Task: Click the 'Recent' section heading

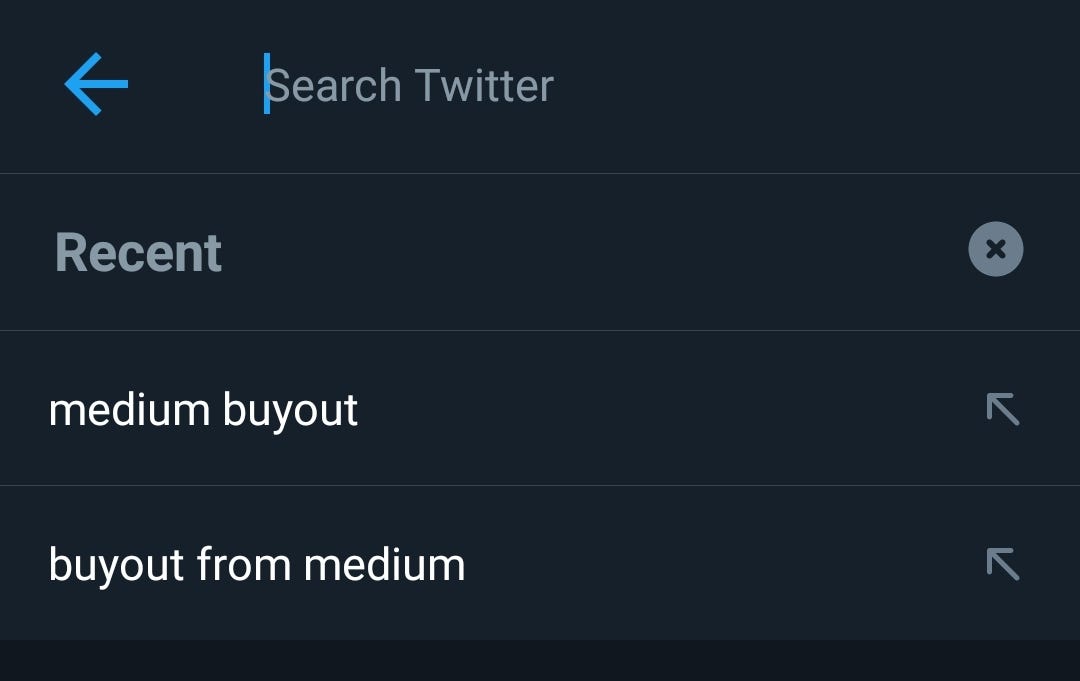Action: 138,253
